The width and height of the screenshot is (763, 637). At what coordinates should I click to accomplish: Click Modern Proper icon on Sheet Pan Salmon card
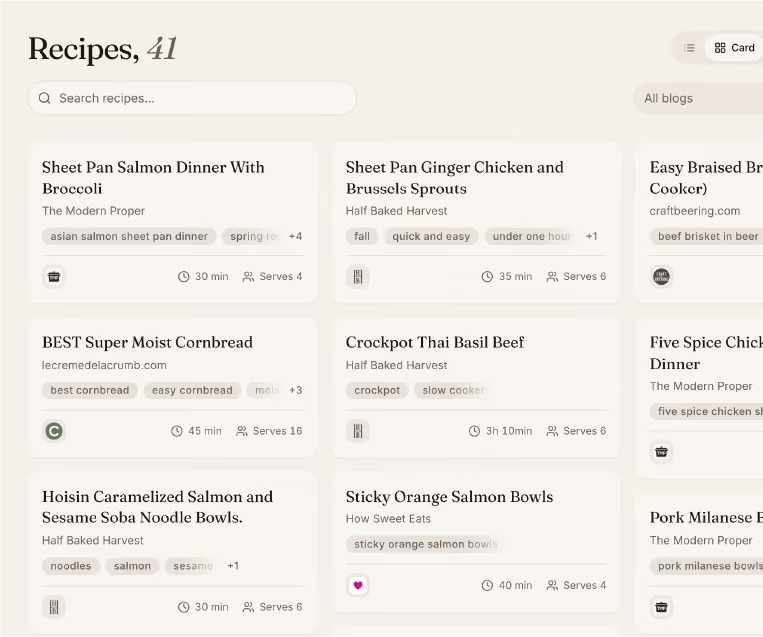point(54,277)
